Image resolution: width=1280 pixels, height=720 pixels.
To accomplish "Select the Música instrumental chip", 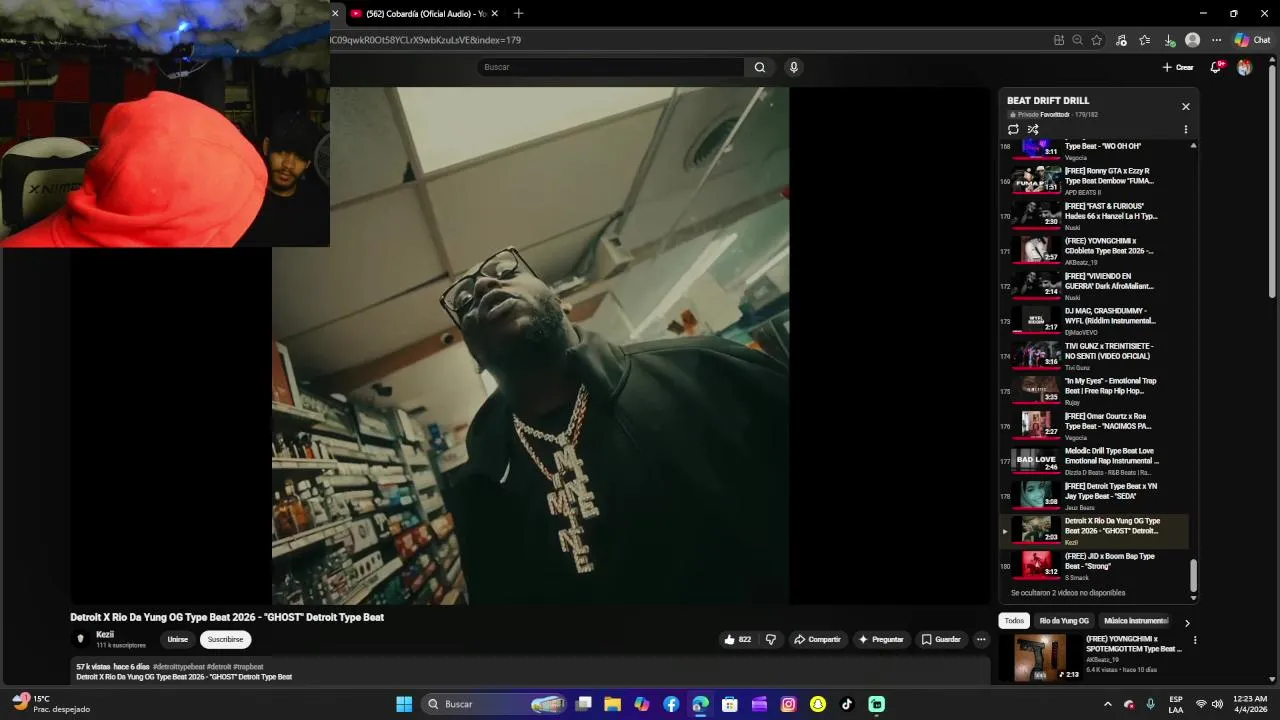I will [x=1135, y=621].
